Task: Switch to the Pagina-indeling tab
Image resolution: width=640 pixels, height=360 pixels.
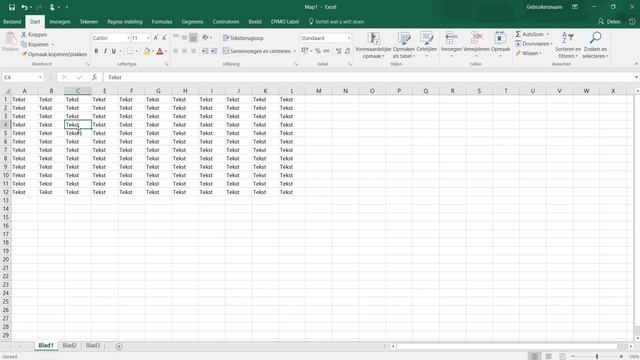Action: pos(125,22)
